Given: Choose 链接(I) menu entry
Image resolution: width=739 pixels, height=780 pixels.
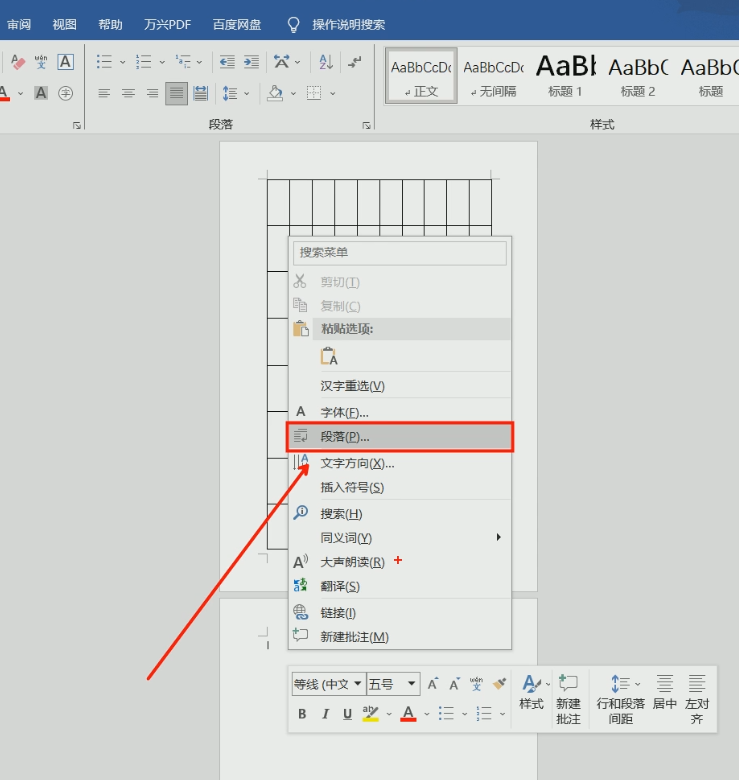Looking at the screenshot, I should (x=400, y=613).
